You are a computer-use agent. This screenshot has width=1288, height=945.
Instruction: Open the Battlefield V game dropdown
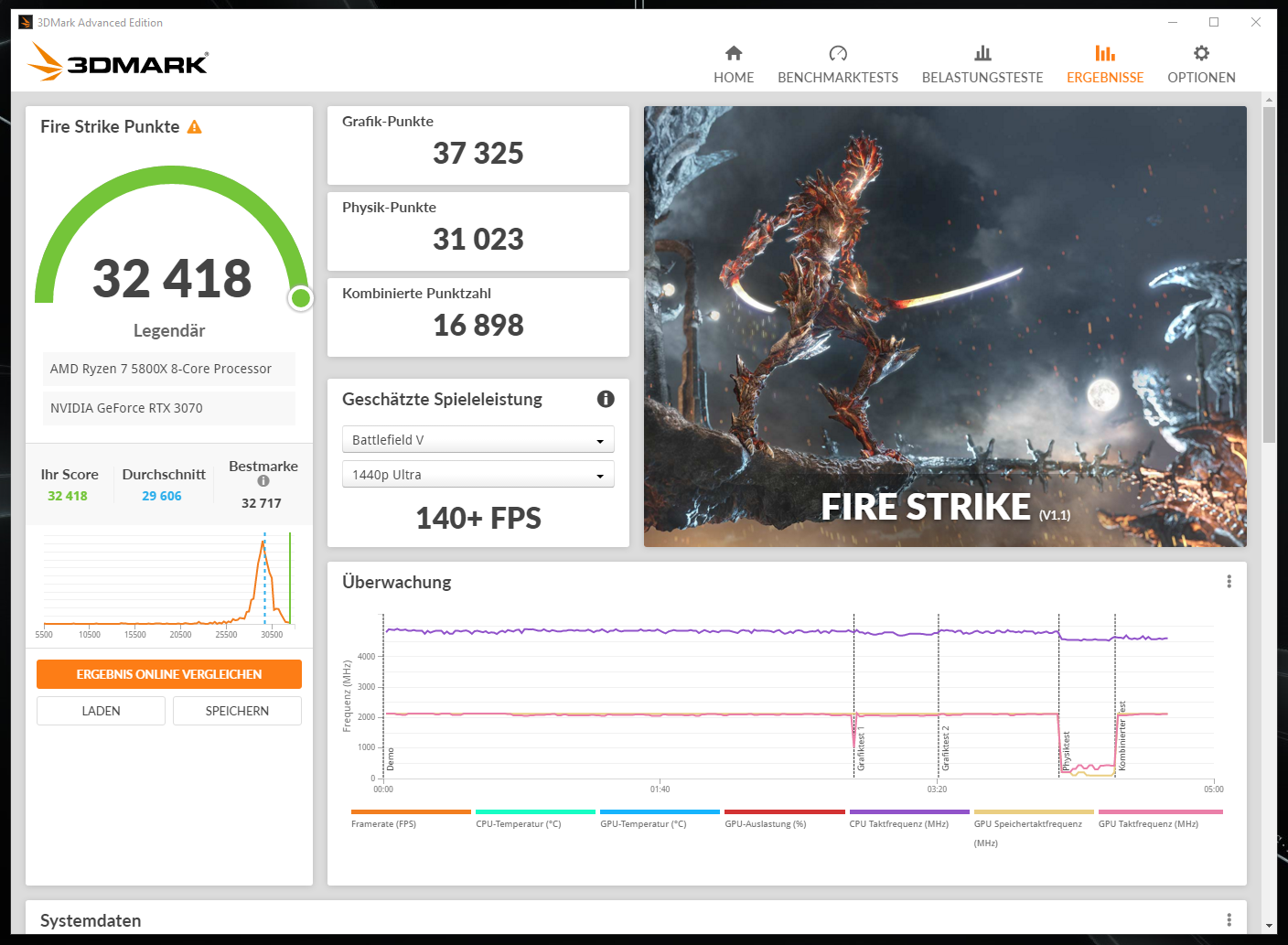tap(478, 440)
